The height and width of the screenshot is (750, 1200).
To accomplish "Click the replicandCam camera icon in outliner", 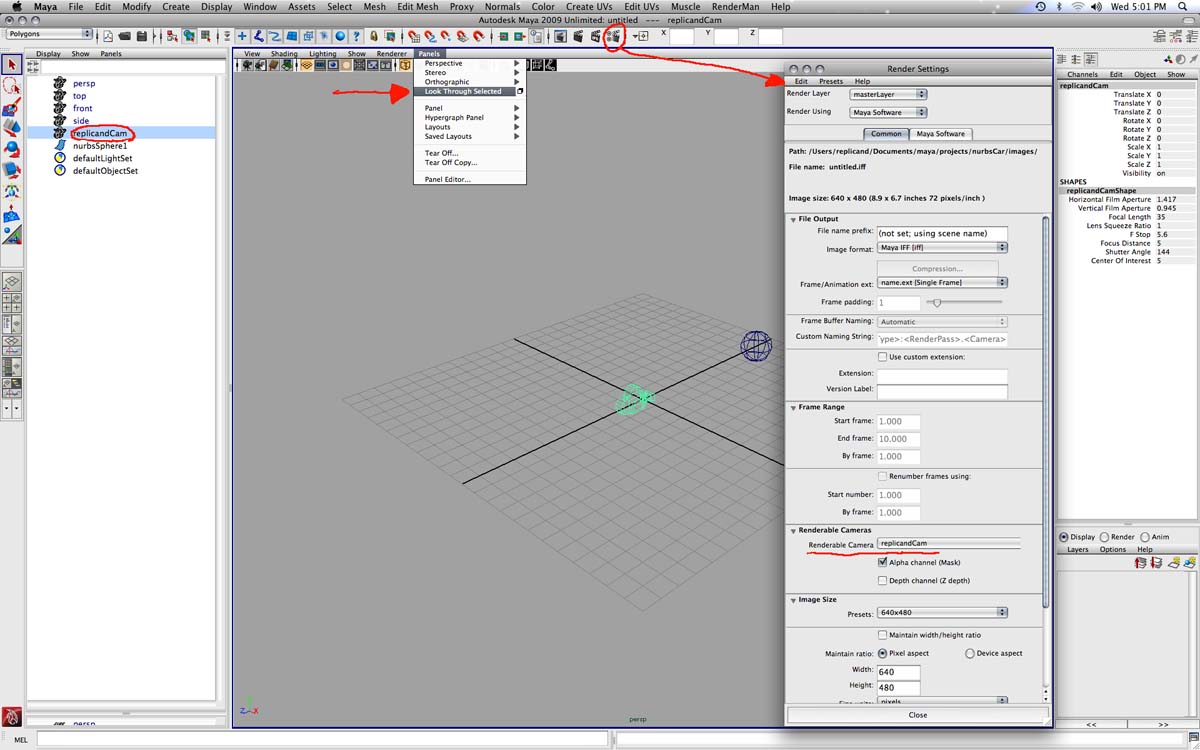I will tap(60, 133).
